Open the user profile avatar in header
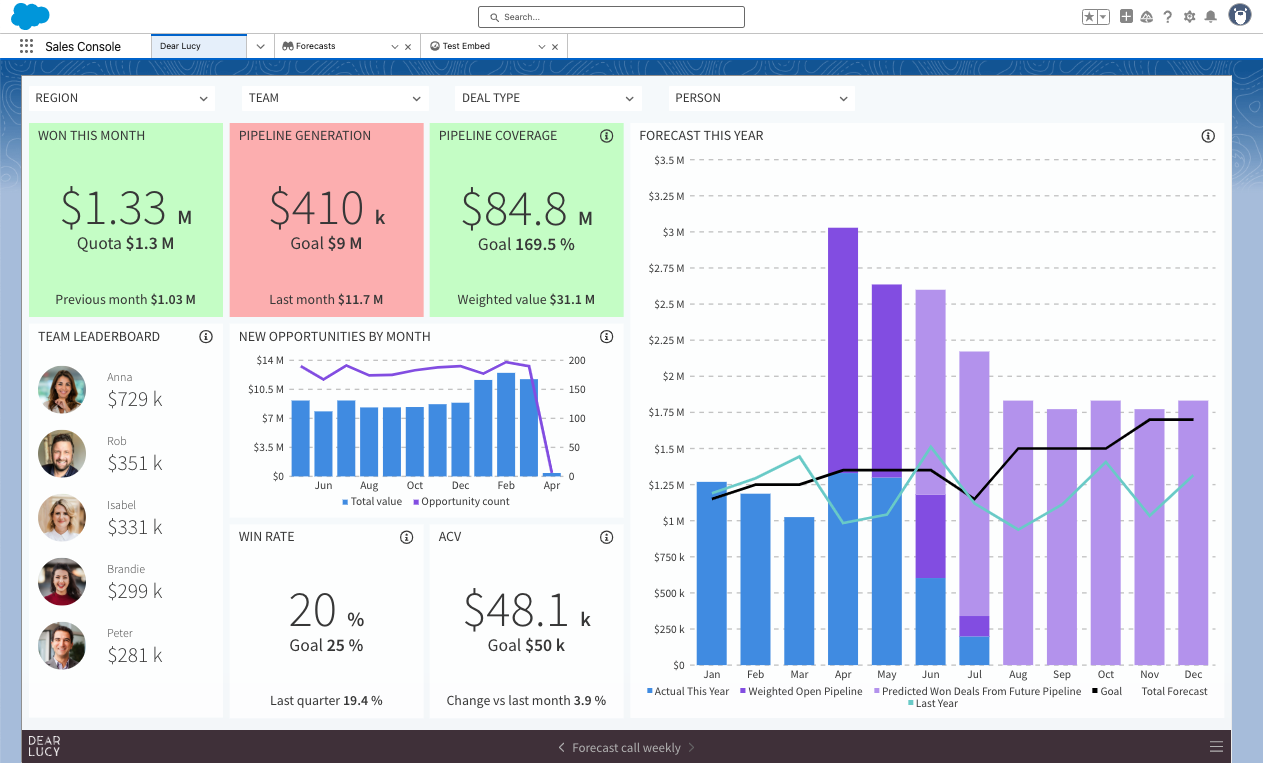Viewport: 1263px width, 763px height. [1240, 16]
